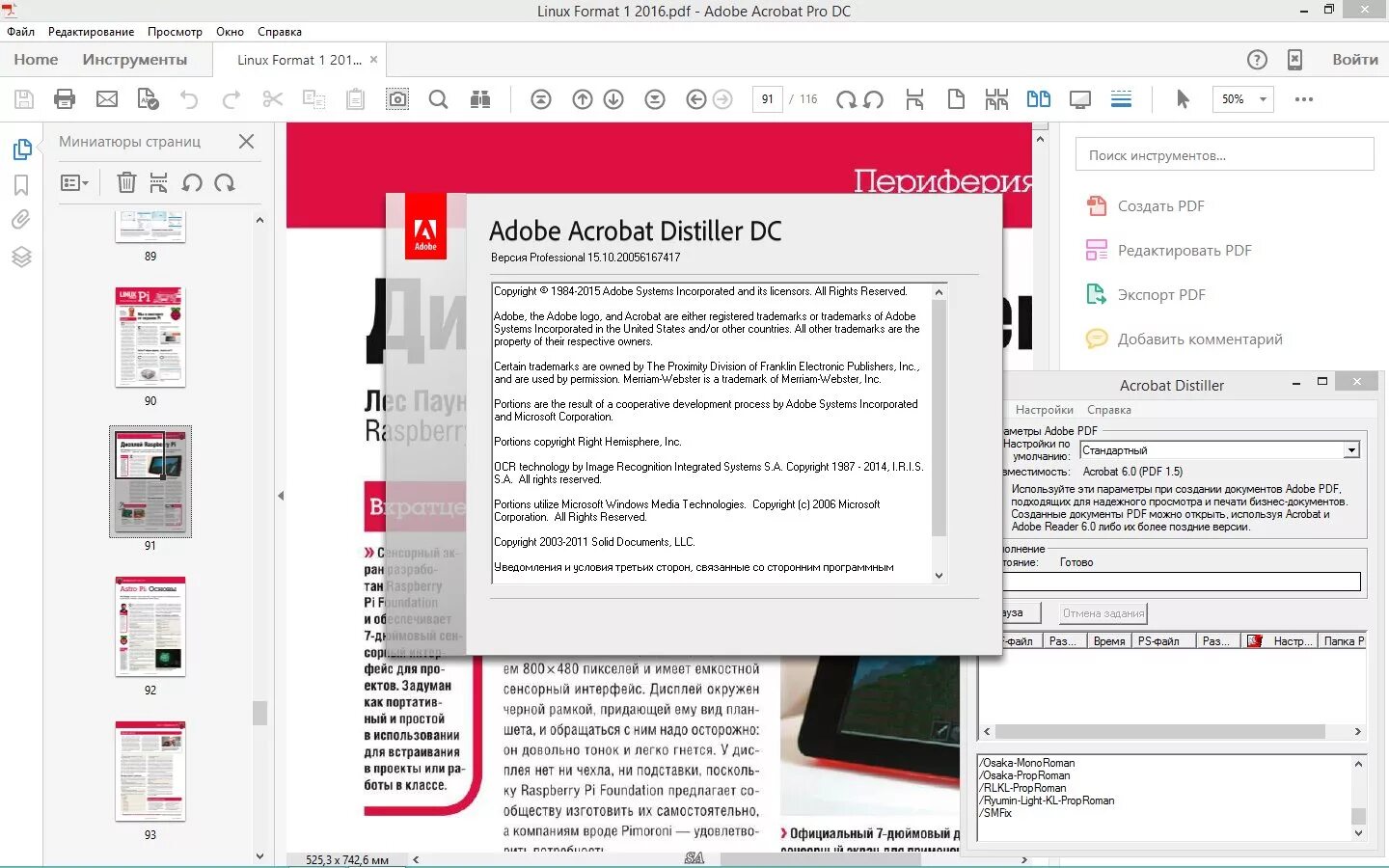The image size is (1389, 868).
Task: Rotate page counterclockwise in main toolbar
Action: point(874,98)
